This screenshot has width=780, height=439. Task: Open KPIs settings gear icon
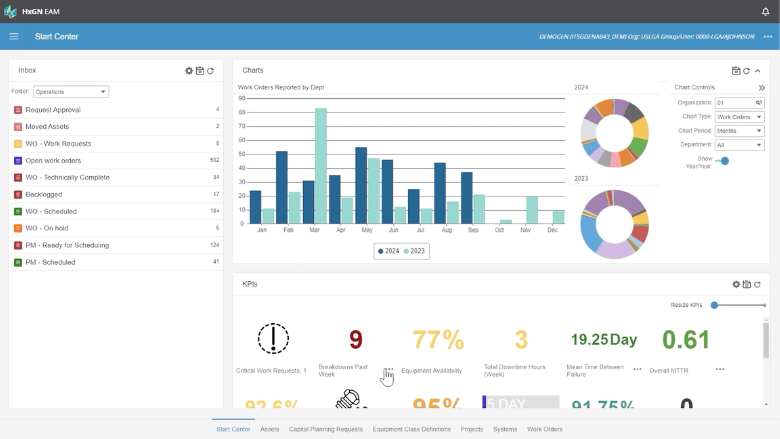coord(736,285)
